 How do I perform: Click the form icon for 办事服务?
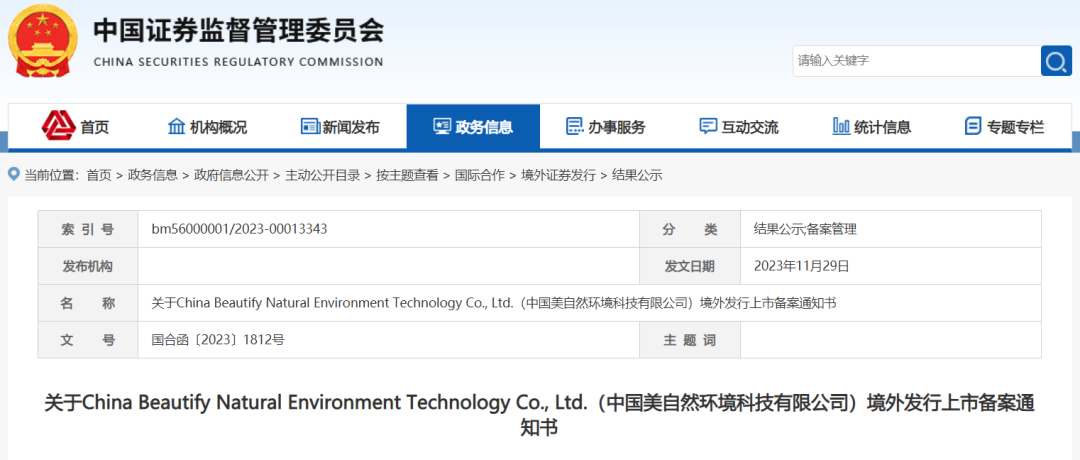(x=574, y=127)
